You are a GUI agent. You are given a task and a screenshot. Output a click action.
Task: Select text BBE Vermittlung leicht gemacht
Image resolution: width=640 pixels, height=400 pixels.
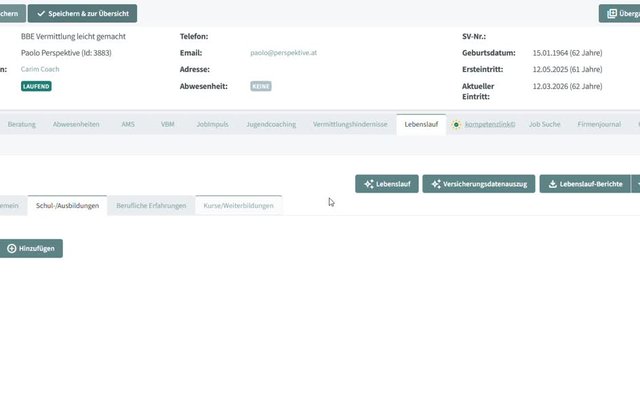pyautogui.click(x=73, y=36)
